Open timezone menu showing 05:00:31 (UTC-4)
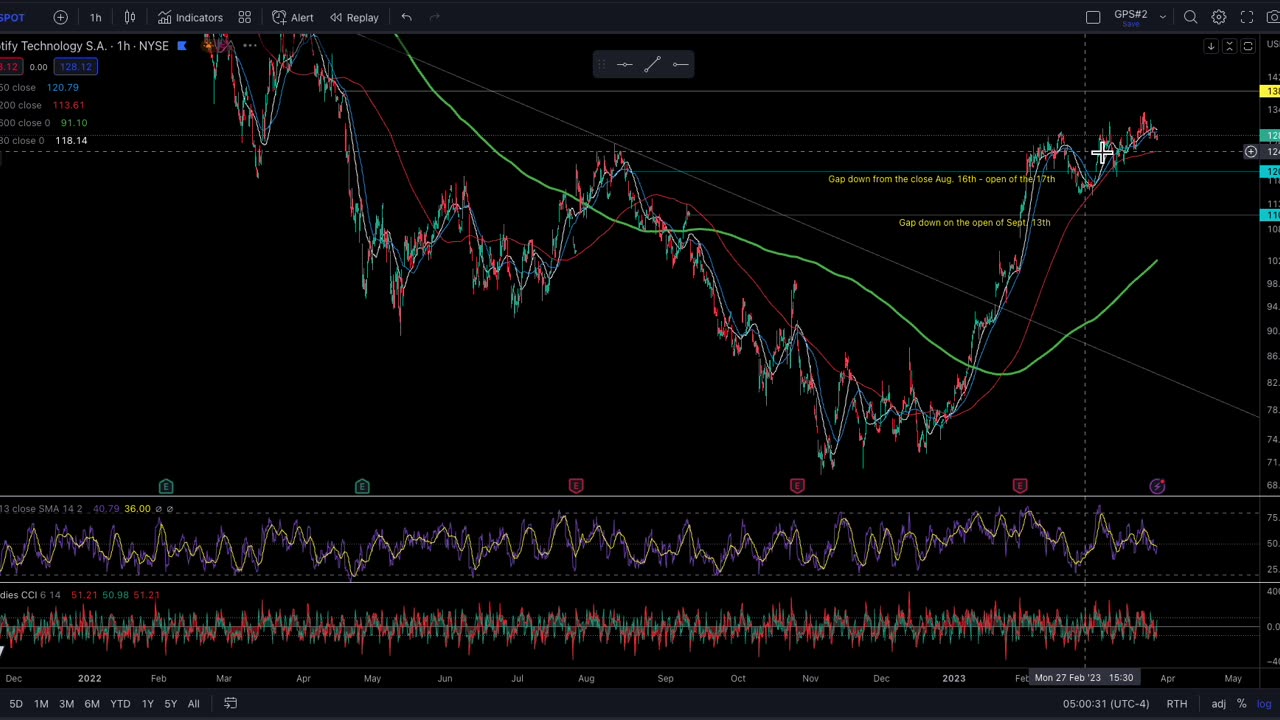 click(1106, 704)
